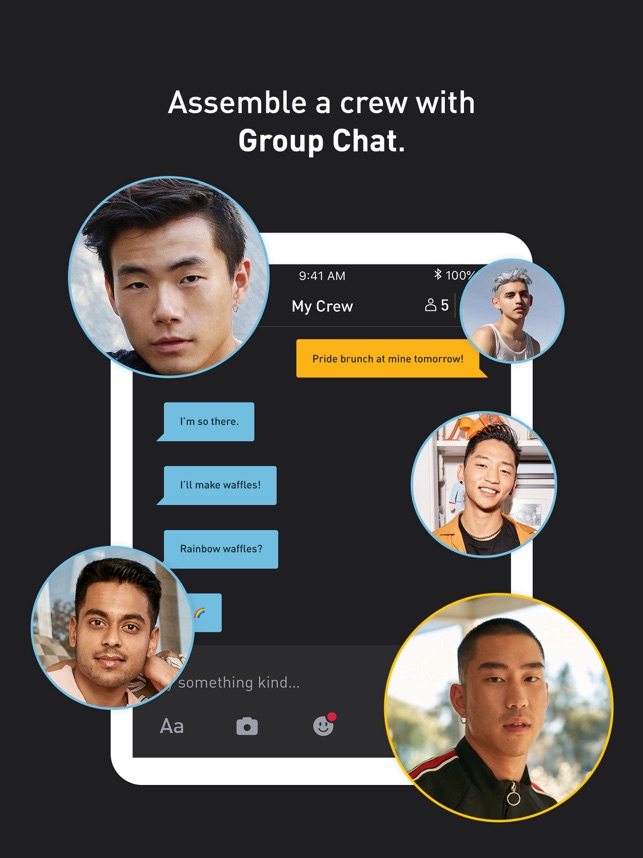643x858 pixels.
Task: Open profile photo of man in pink shirt
Action: [113, 627]
